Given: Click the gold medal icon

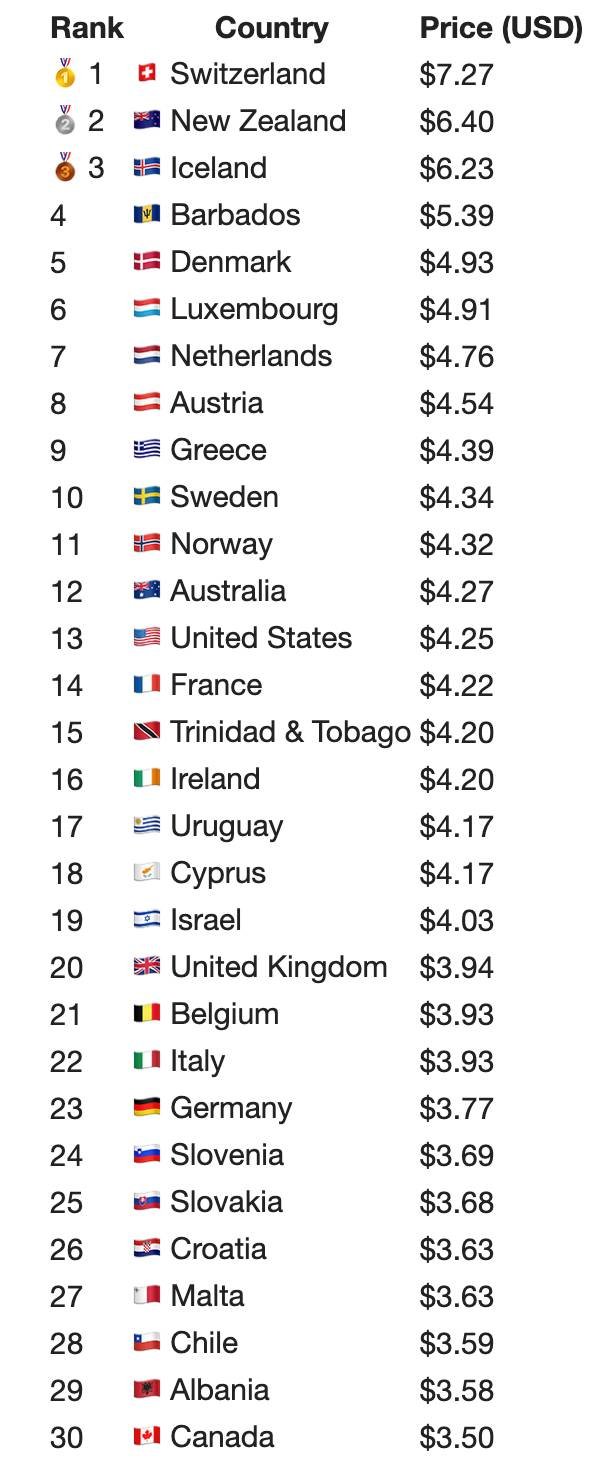Looking at the screenshot, I should pyautogui.click(x=65, y=73).
